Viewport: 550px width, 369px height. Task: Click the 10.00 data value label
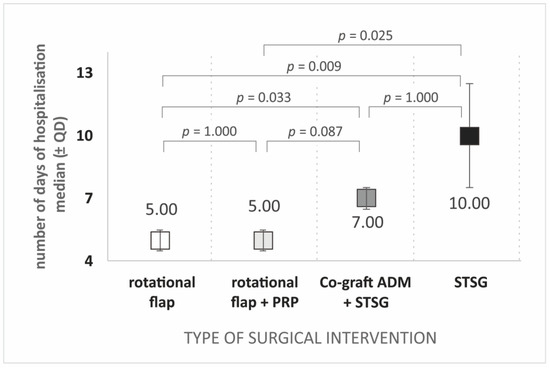tap(469, 203)
